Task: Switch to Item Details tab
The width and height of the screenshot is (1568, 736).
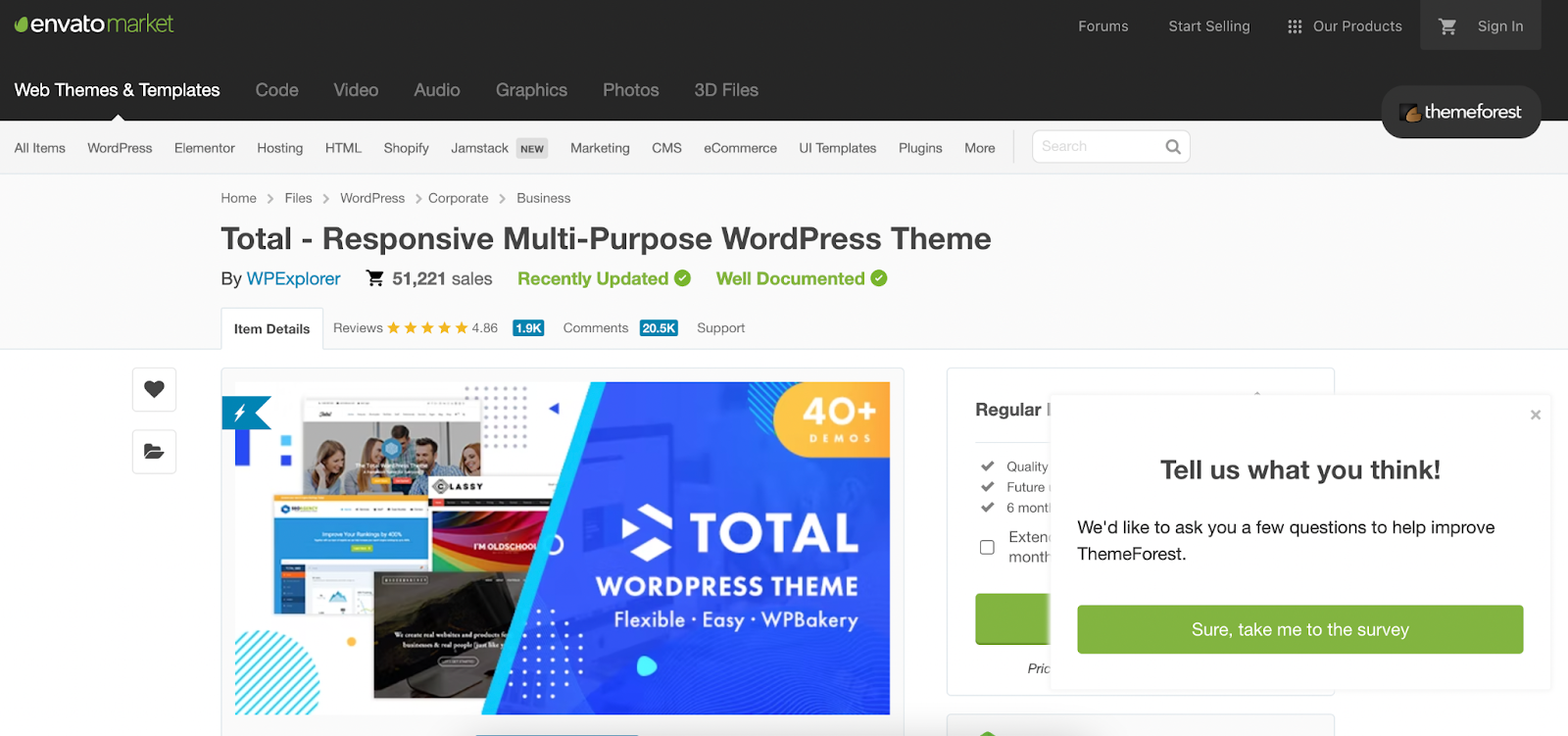Action: click(x=271, y=329)
